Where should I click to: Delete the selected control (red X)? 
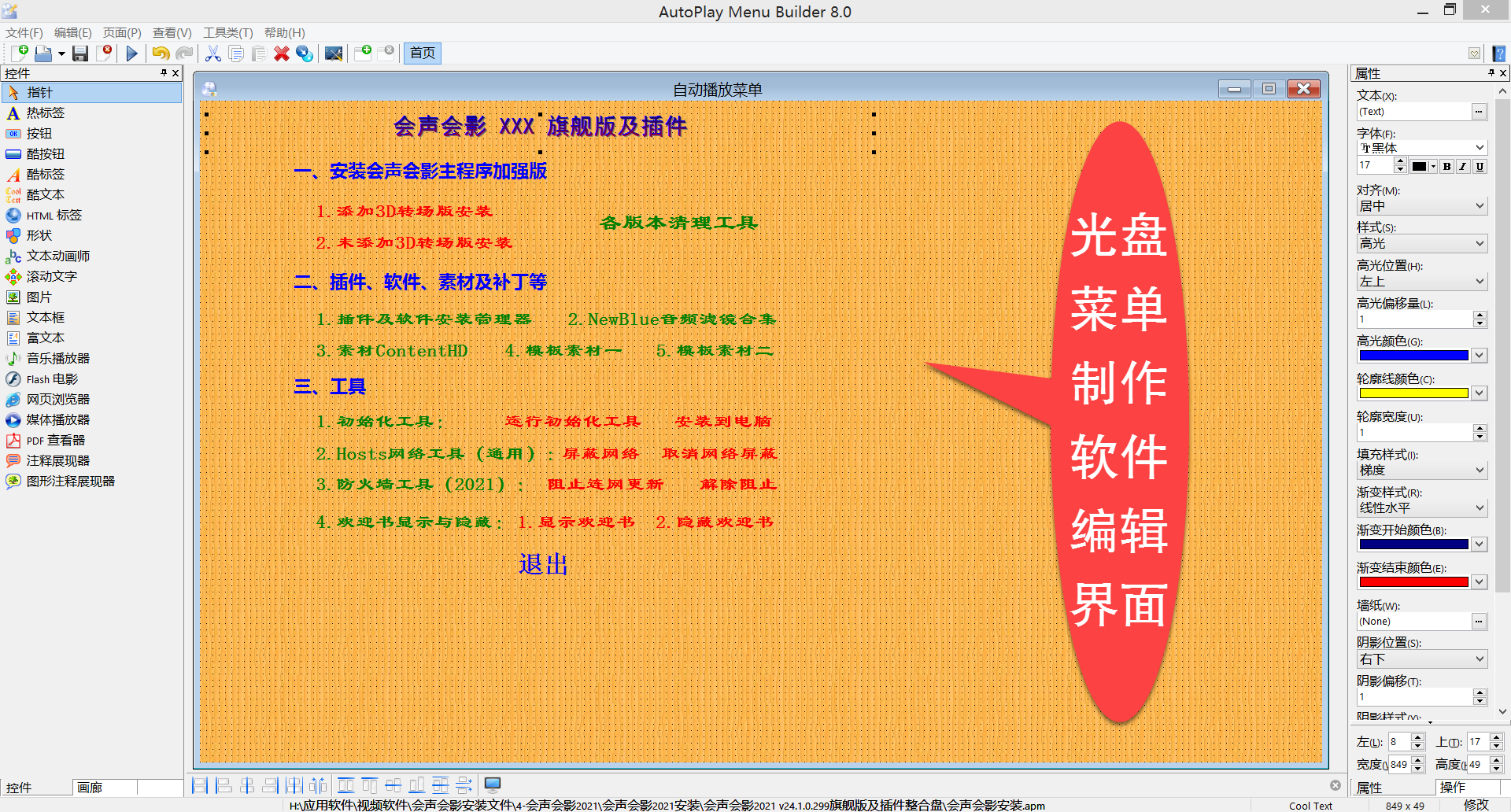(x=281, y=54)
